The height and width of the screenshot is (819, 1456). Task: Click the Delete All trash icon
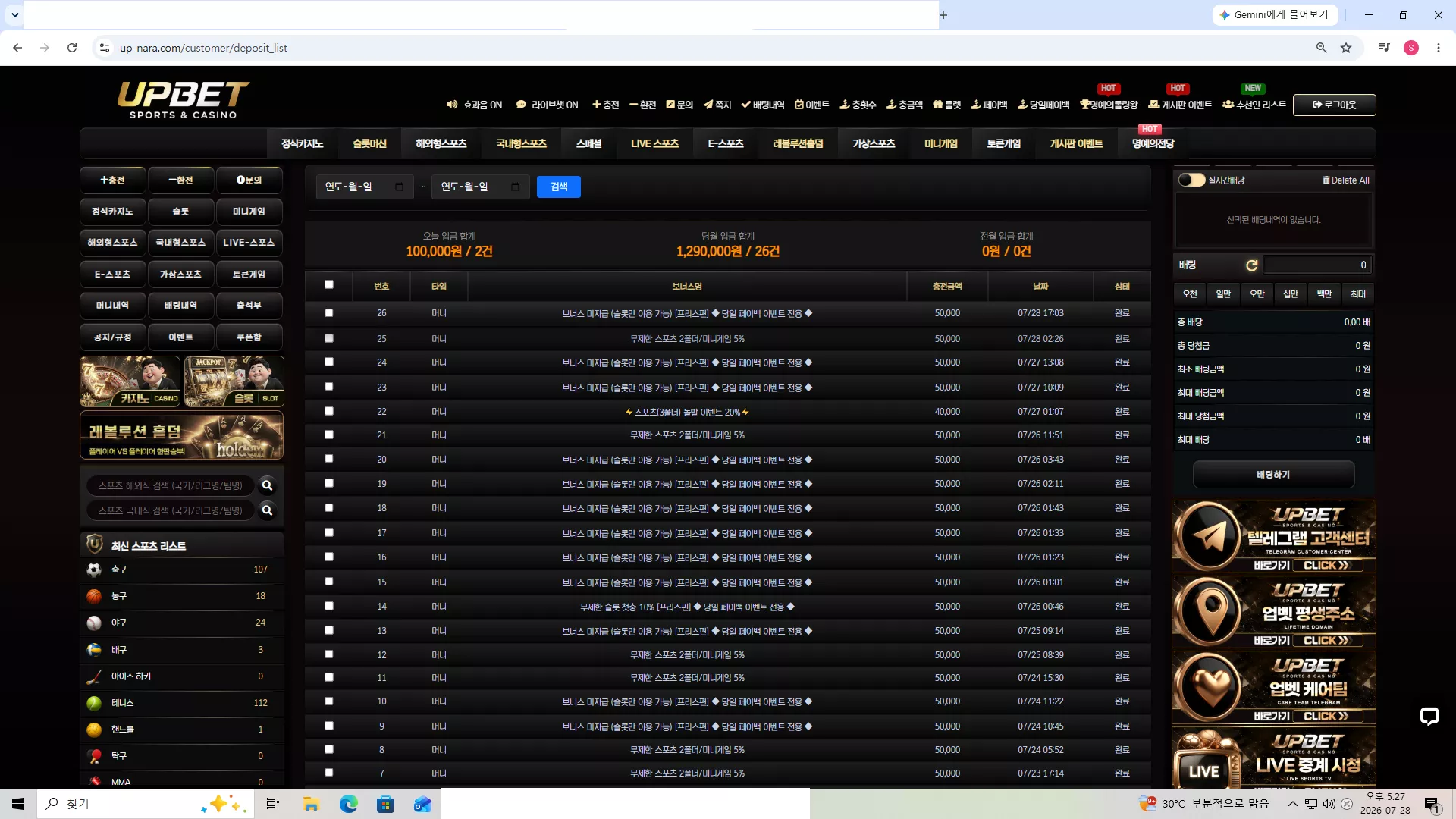[1326, 180]
